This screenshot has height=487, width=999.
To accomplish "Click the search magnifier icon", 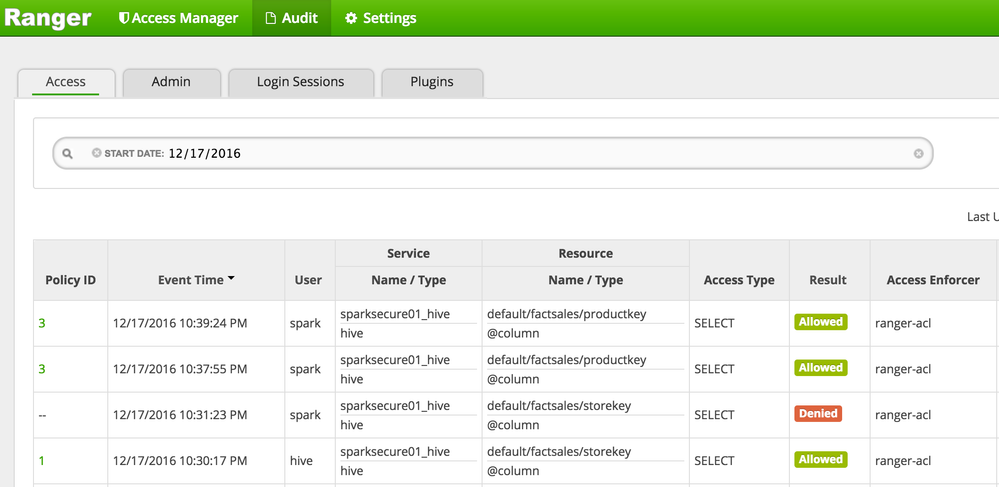I will [x=68, y=154].
